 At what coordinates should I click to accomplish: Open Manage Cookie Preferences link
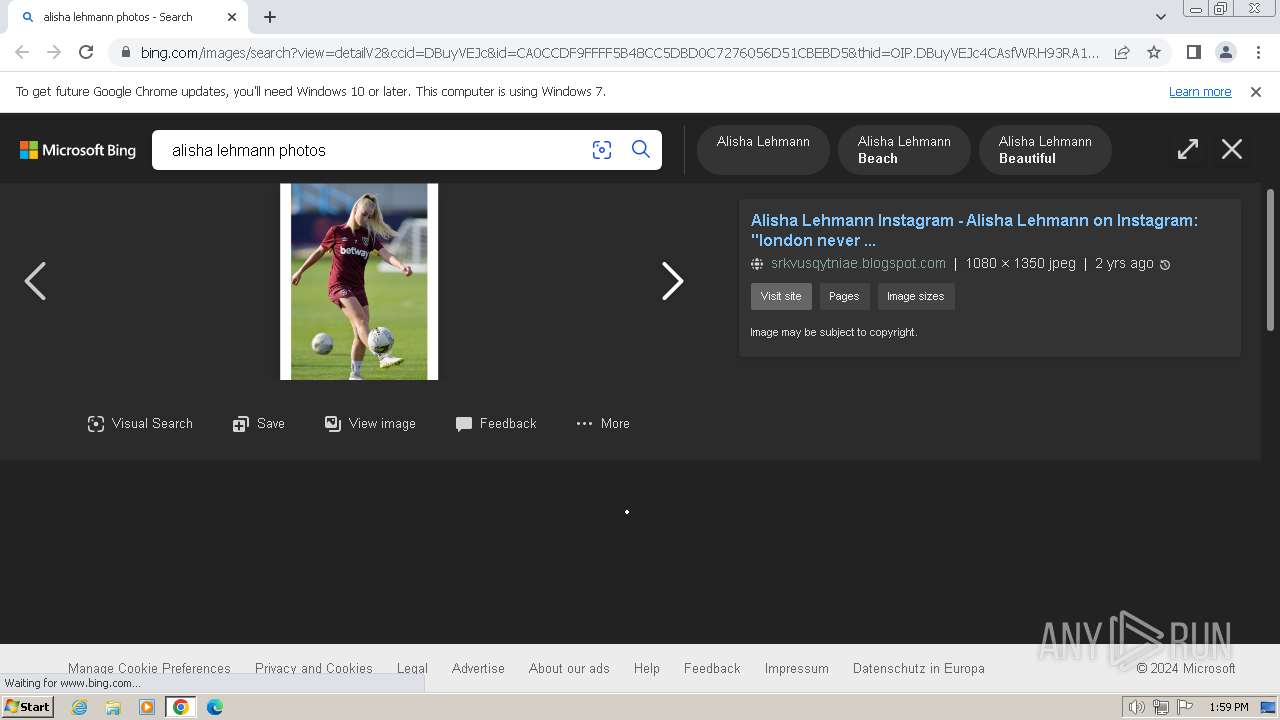tap(149, 669)
